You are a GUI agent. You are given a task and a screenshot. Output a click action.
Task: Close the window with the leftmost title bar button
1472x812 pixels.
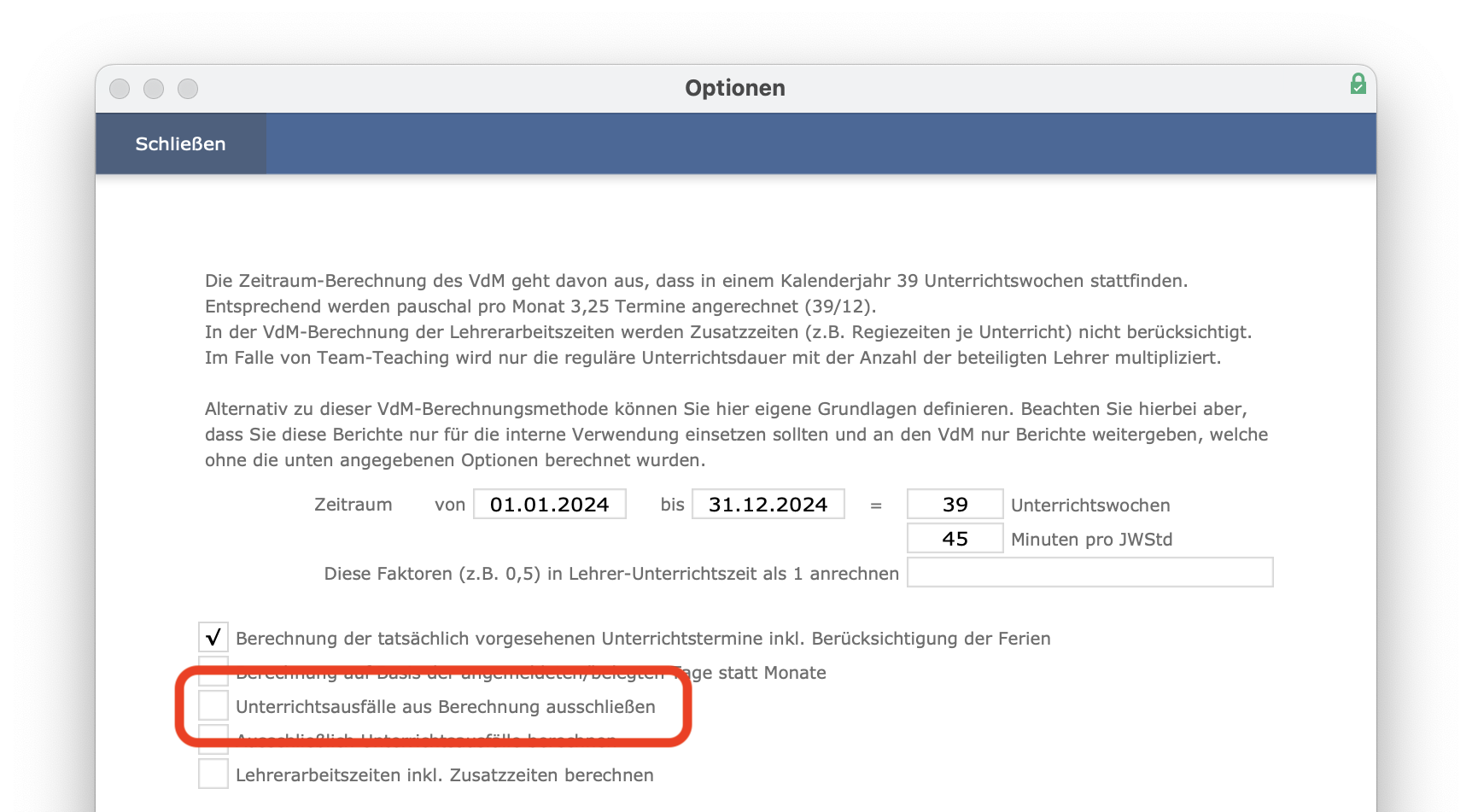[120, 89]
